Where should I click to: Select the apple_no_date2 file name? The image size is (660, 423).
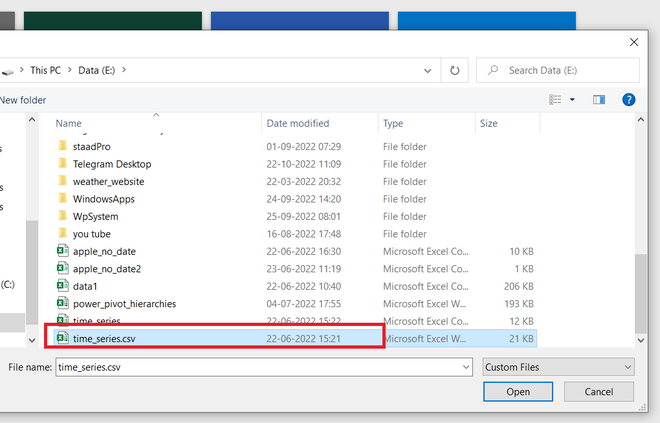click(107, 269)
